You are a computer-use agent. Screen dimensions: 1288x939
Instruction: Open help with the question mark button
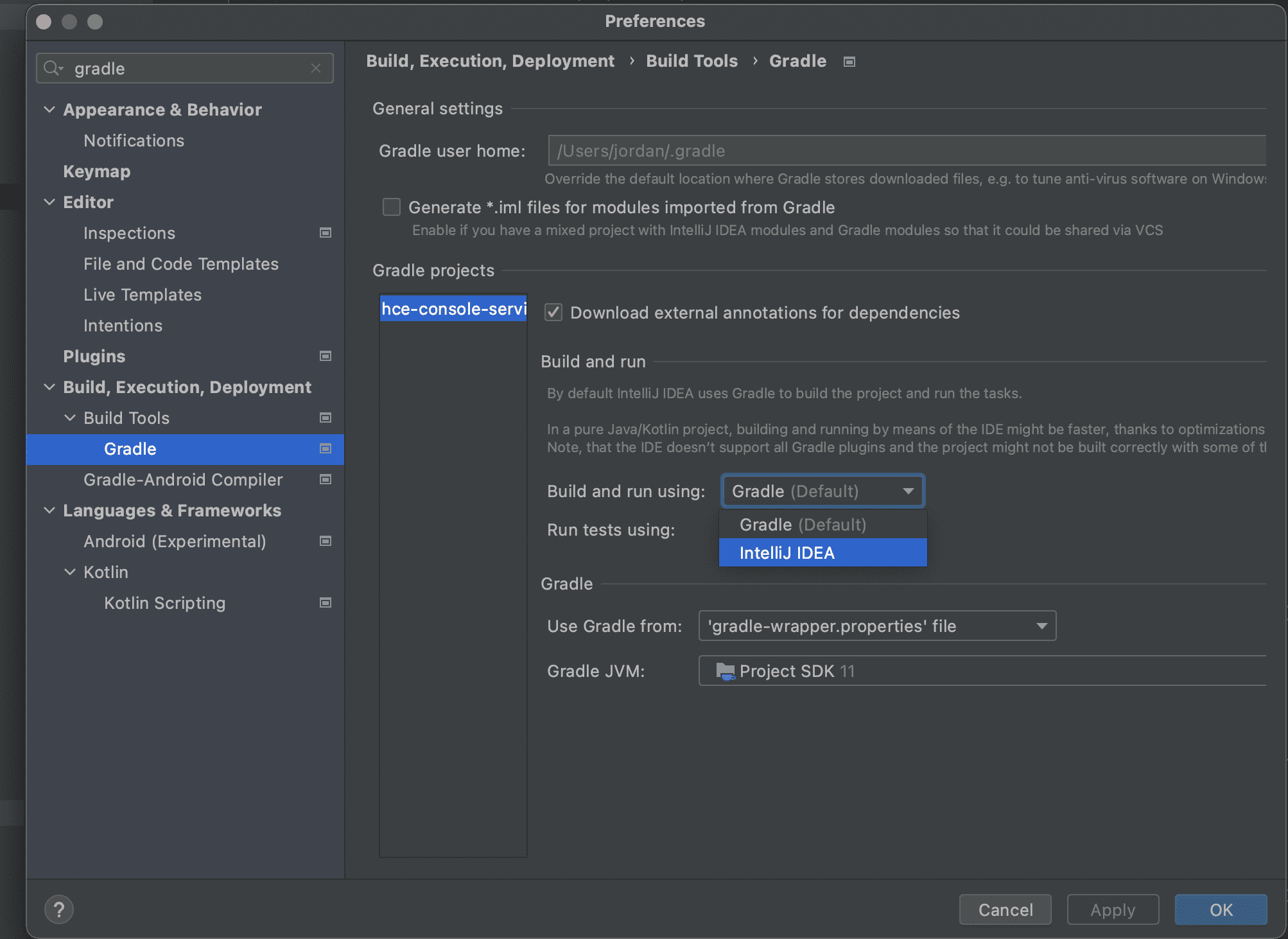[x=59, y=909]
